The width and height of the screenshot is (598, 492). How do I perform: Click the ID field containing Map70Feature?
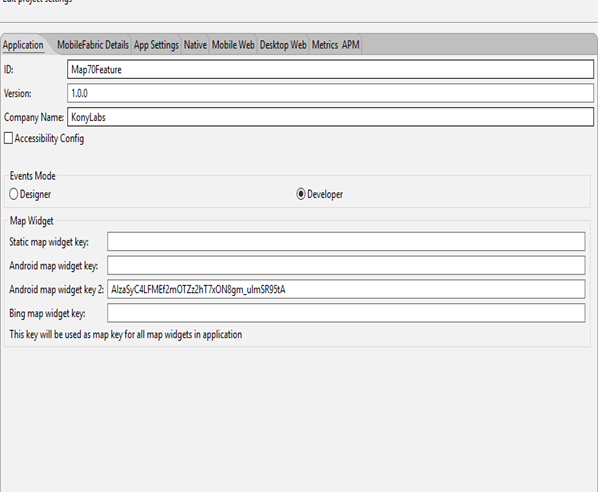coord(330,69)
